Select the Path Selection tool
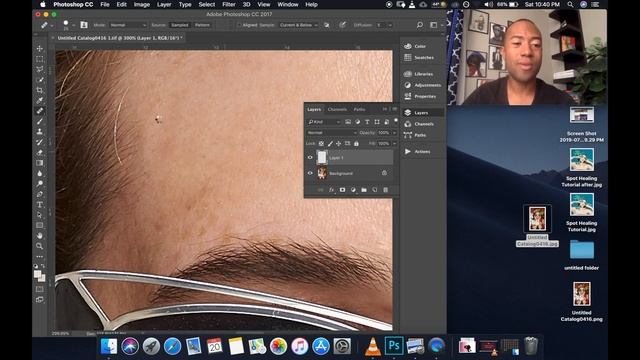640x360 pixels. [40, 215]
